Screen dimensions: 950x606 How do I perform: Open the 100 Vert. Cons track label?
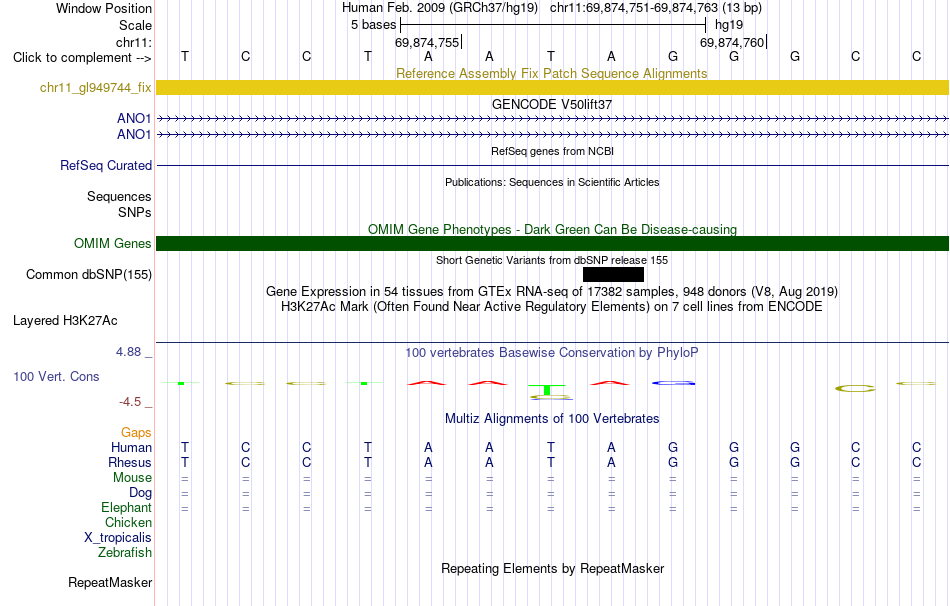(56, 376)
